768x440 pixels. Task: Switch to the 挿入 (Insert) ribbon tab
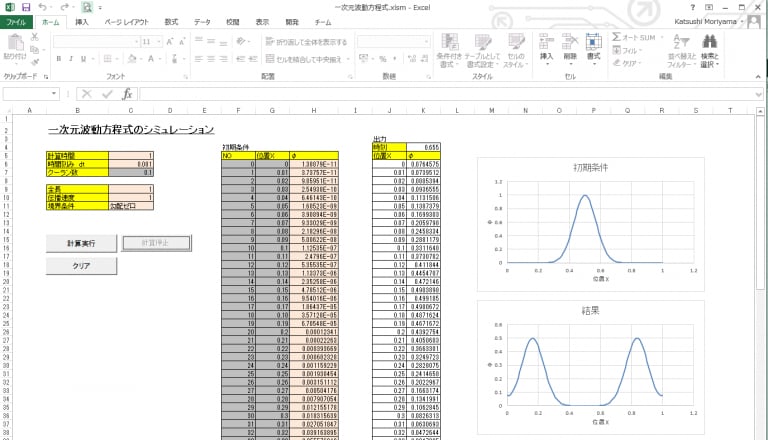click(82, 22)
